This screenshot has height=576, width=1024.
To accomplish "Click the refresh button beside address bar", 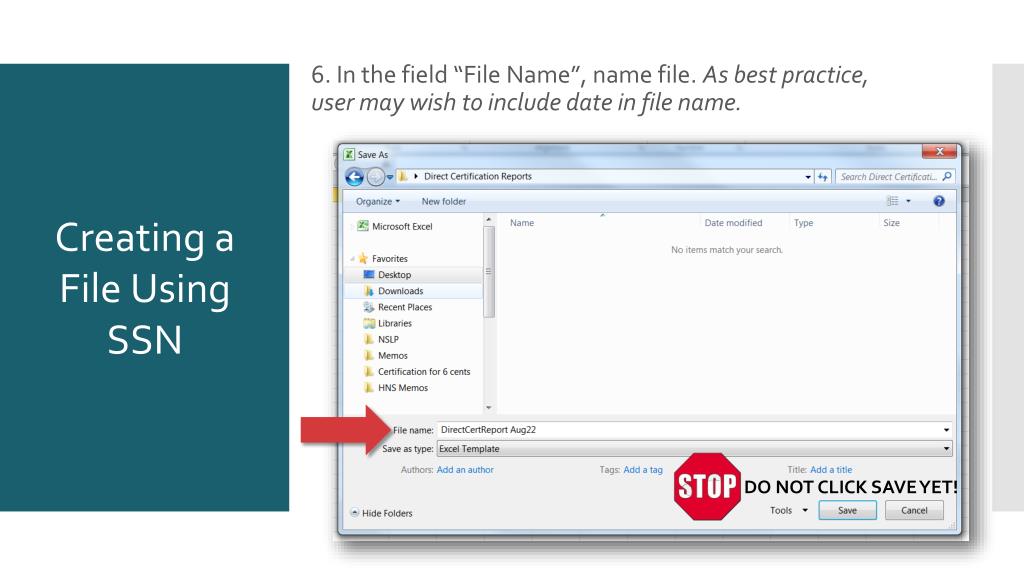I will 822,177.
